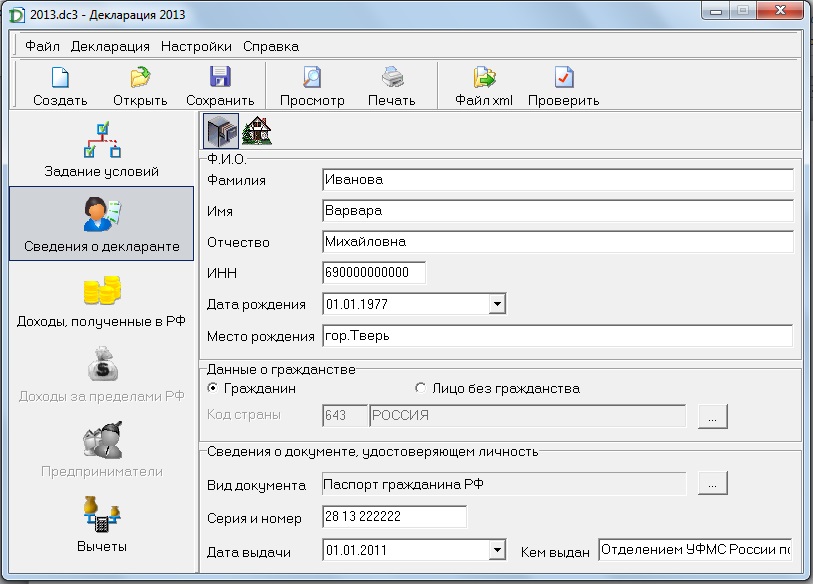813x584 pixels.
Task: Choose Лицо без гражданства option
Action: pyautogui.click(x=420, y=388)
